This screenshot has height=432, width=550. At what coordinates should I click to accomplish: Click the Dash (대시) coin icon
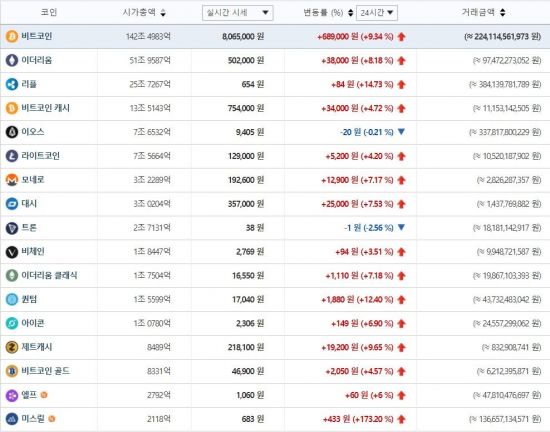12,204
